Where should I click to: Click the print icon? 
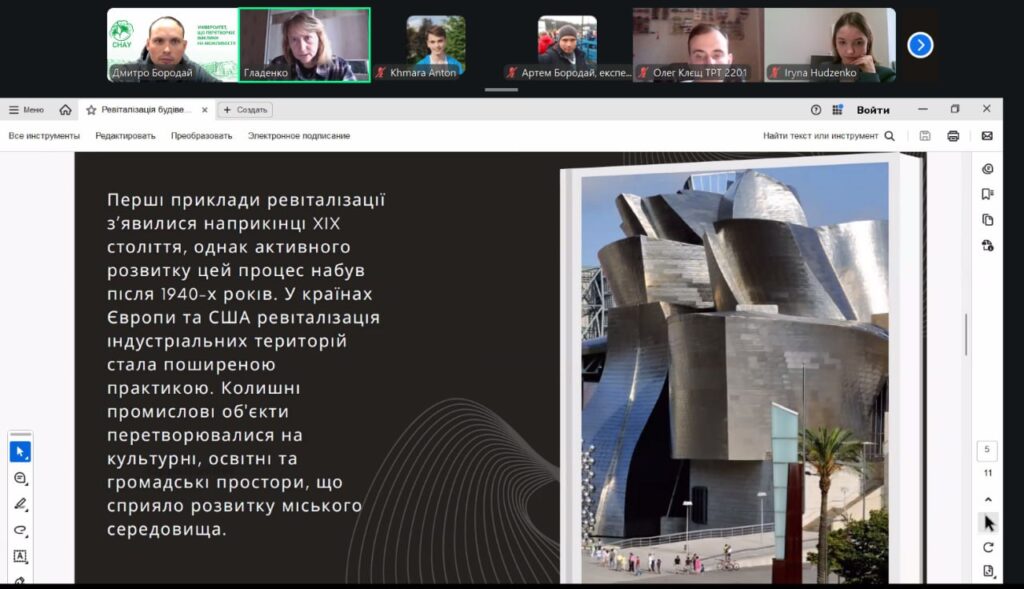pyautogui.click(x=953, y=136)
